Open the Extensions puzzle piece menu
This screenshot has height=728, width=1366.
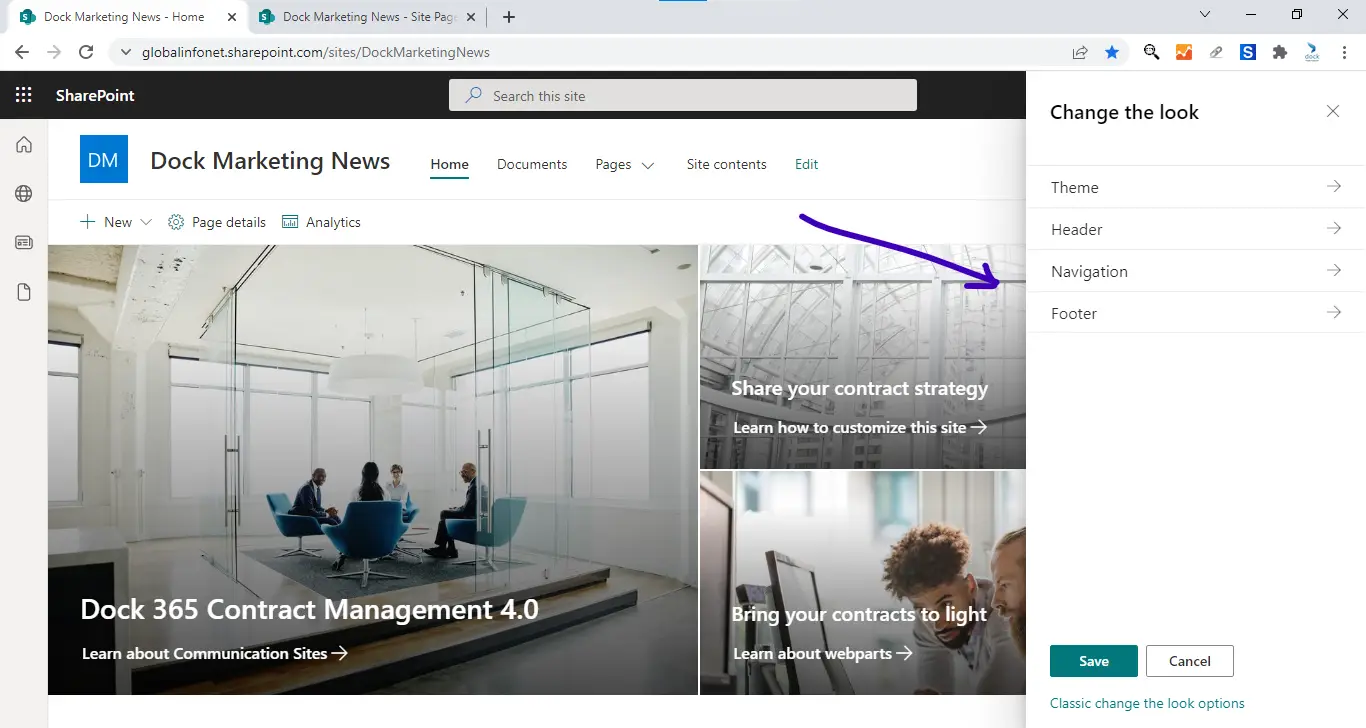(1280, 52)
